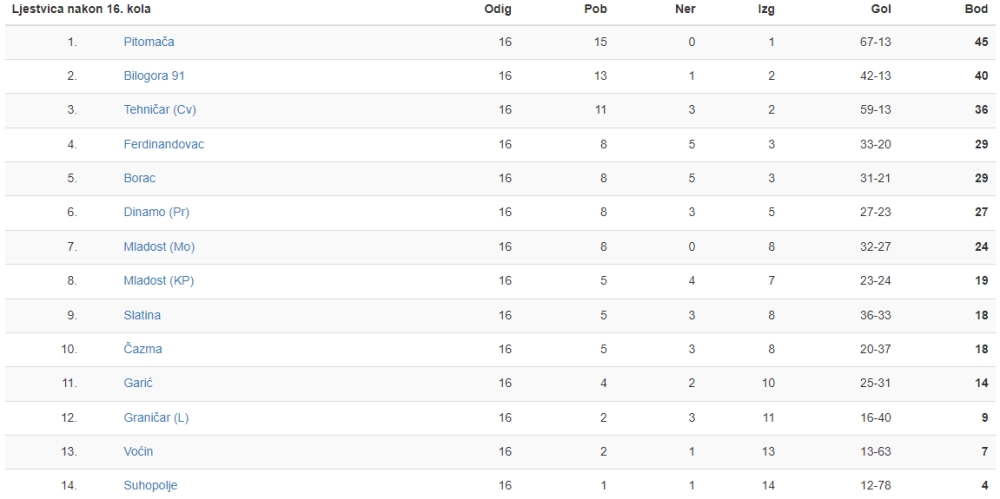Screen dimensions: 1000x499
Task: Open the Mladost (Mo) team link
Action: [159, 247]
